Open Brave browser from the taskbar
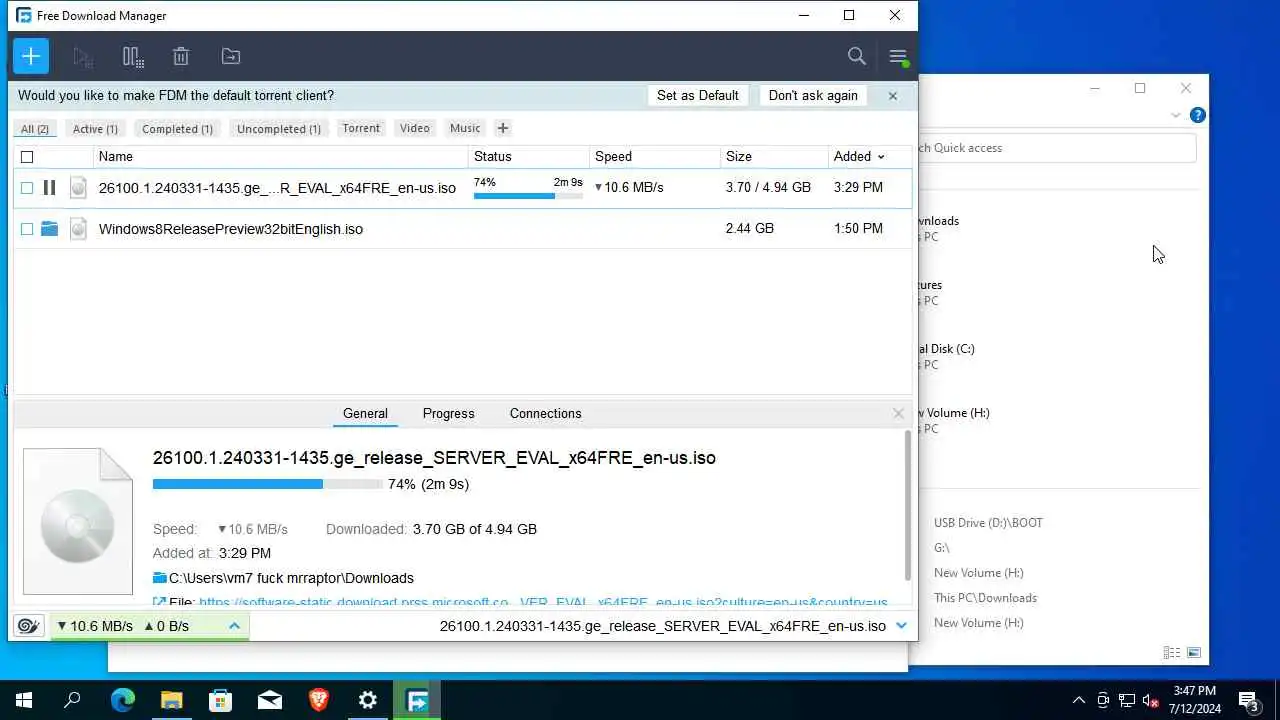 pyautogui.click(x=319, y=700)
